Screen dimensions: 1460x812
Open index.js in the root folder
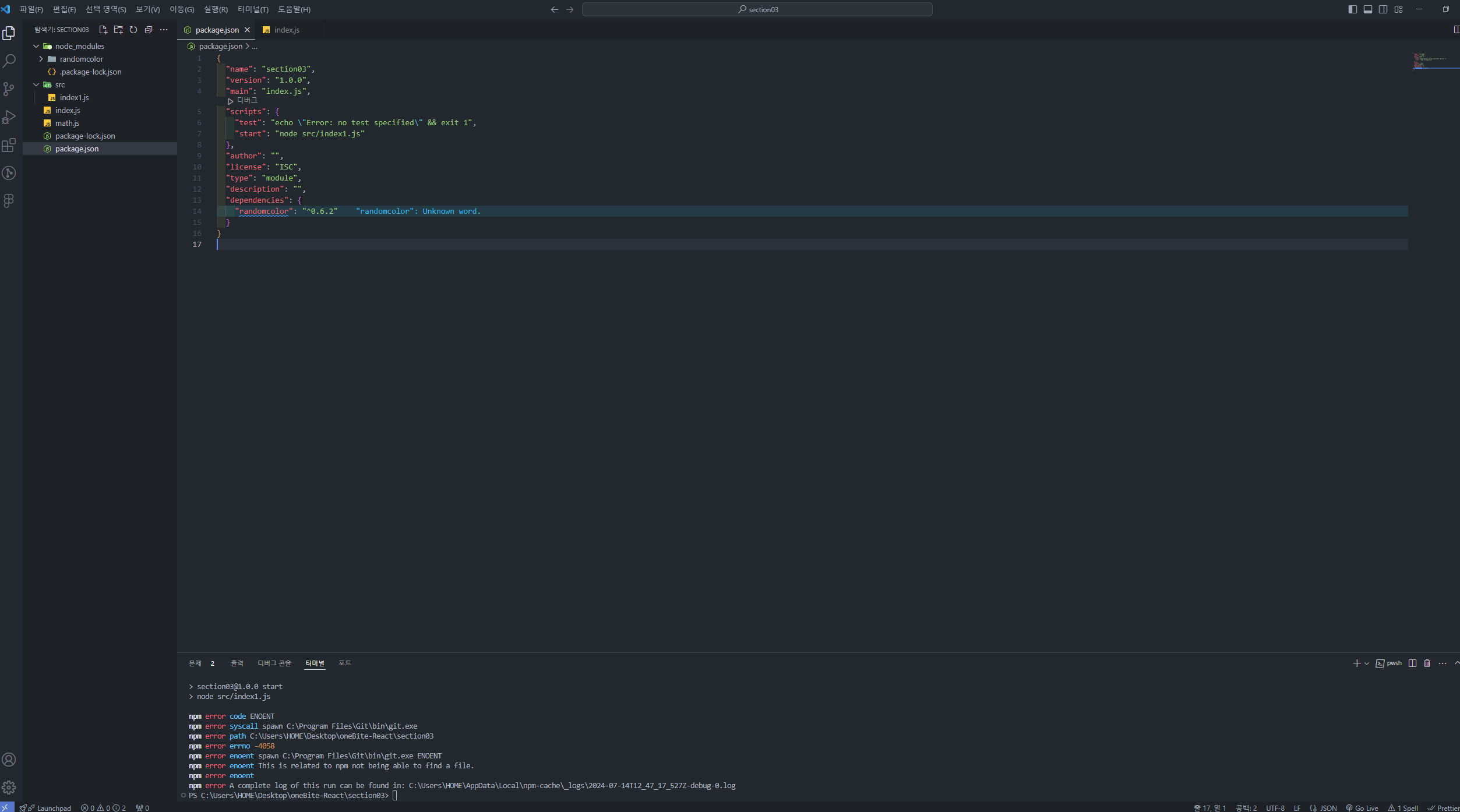coord(68,110)
